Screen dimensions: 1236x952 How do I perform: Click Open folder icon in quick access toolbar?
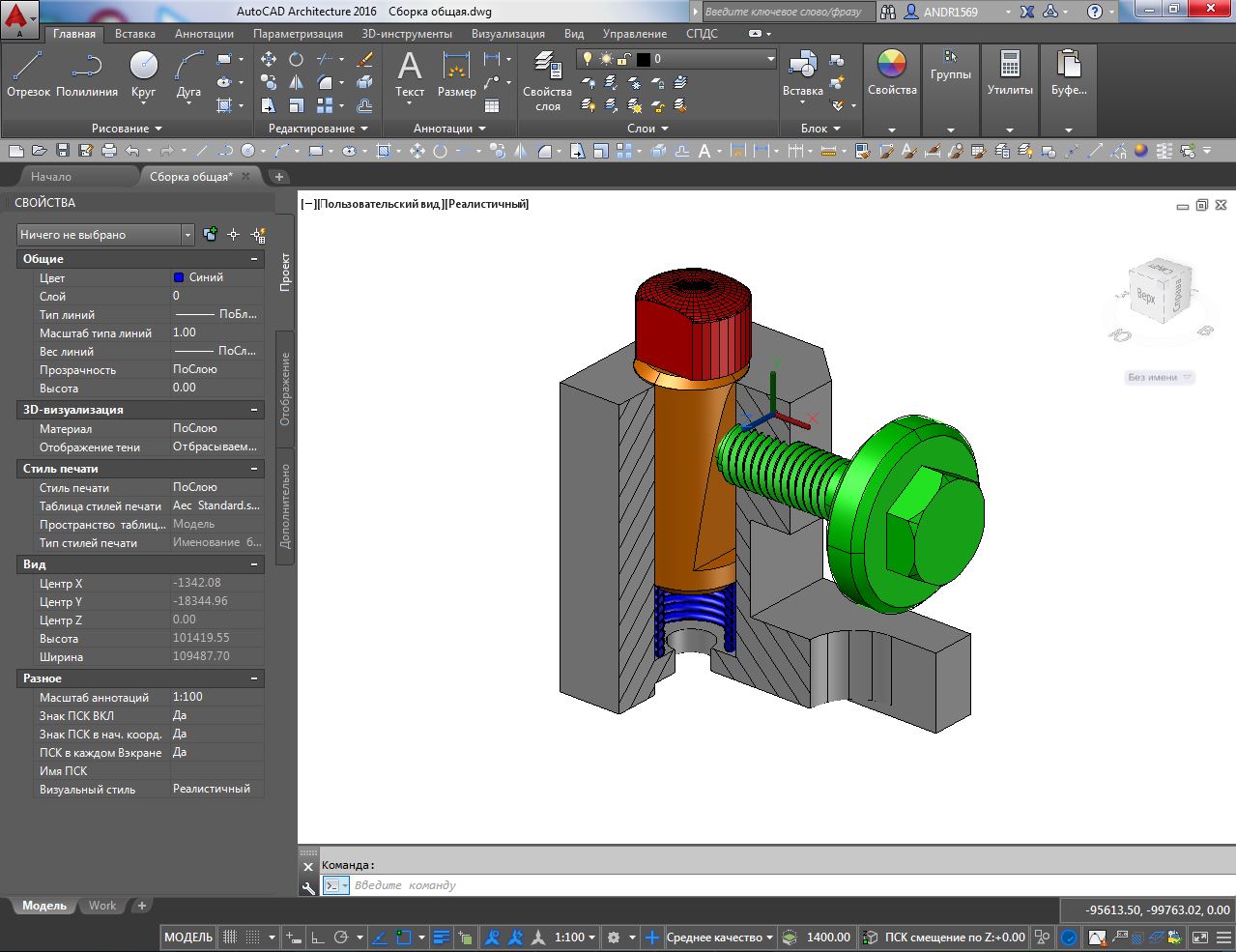pos(39,151)
